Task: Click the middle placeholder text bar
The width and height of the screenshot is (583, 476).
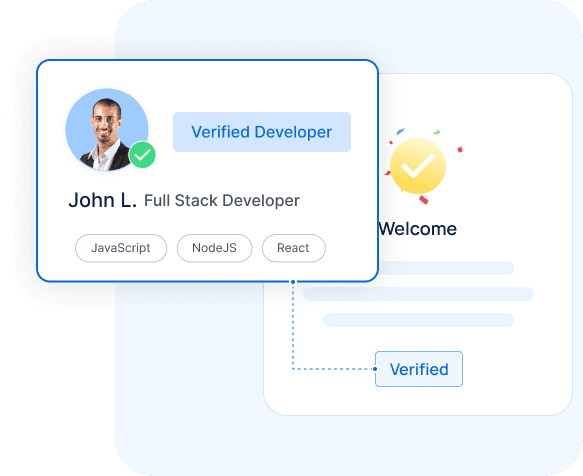Action: tap(418, 294)
